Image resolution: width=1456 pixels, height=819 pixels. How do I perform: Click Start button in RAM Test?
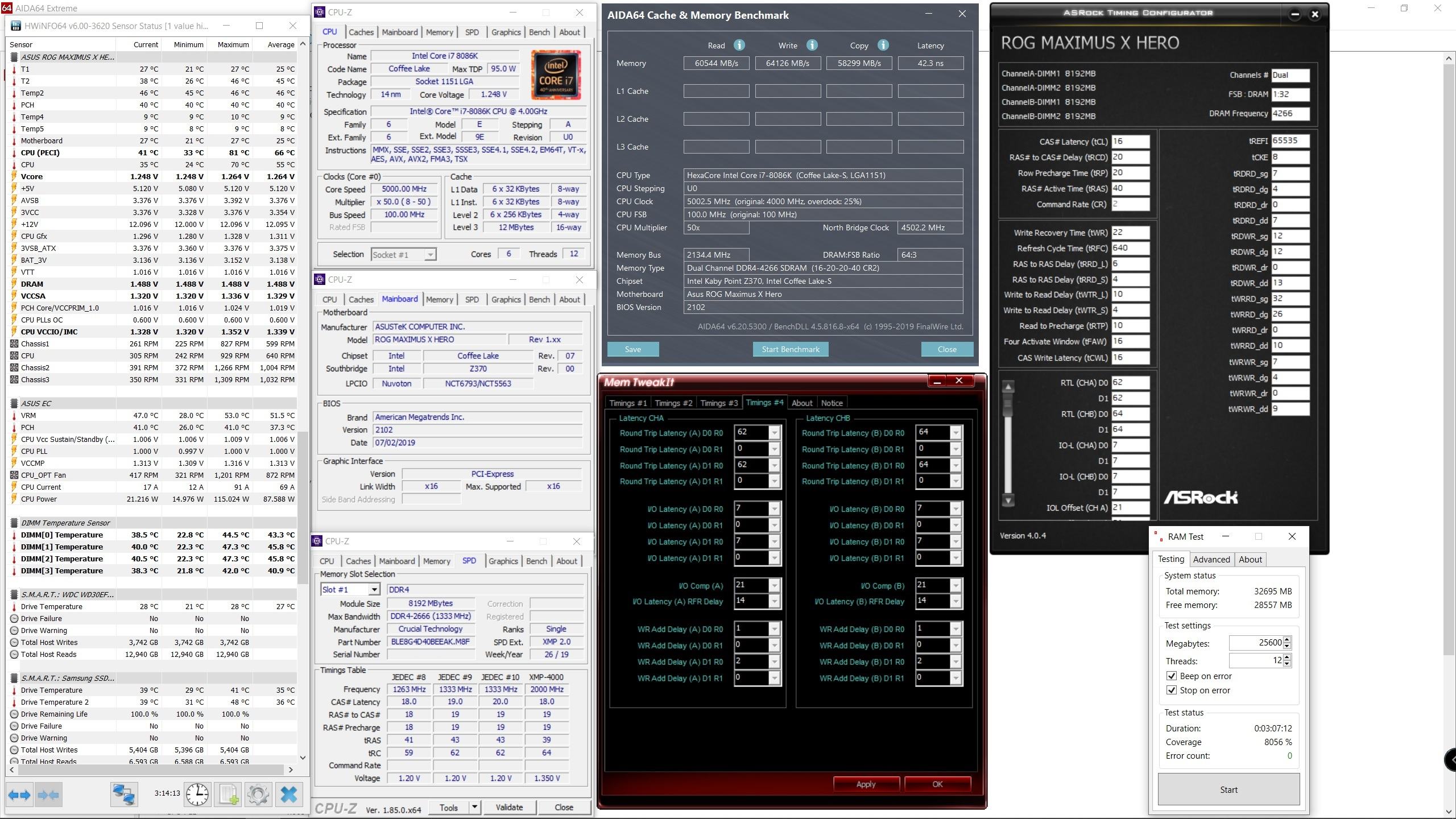(1228, 789)
